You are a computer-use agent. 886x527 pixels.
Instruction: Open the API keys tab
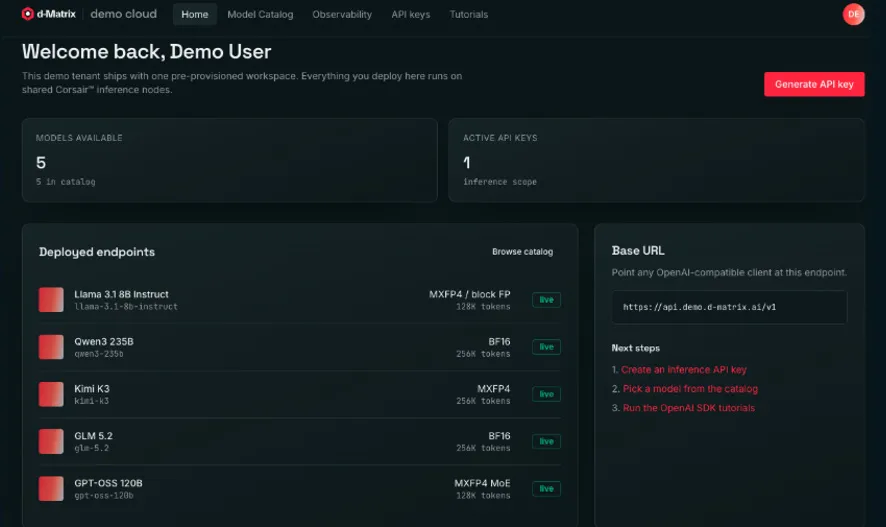click(x=411, y=15)
